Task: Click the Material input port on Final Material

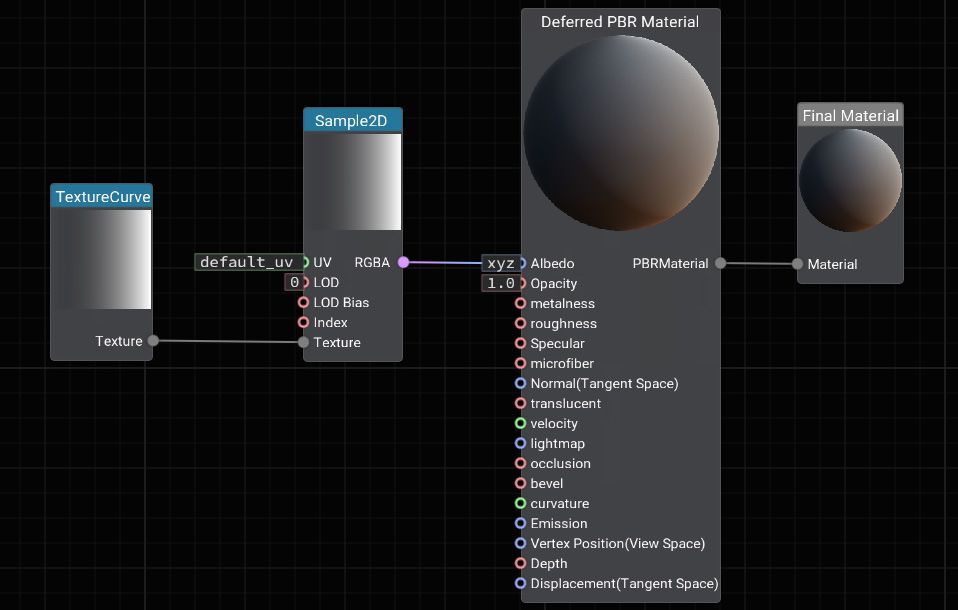Action: pyautogui.click(x=797, y=264)
